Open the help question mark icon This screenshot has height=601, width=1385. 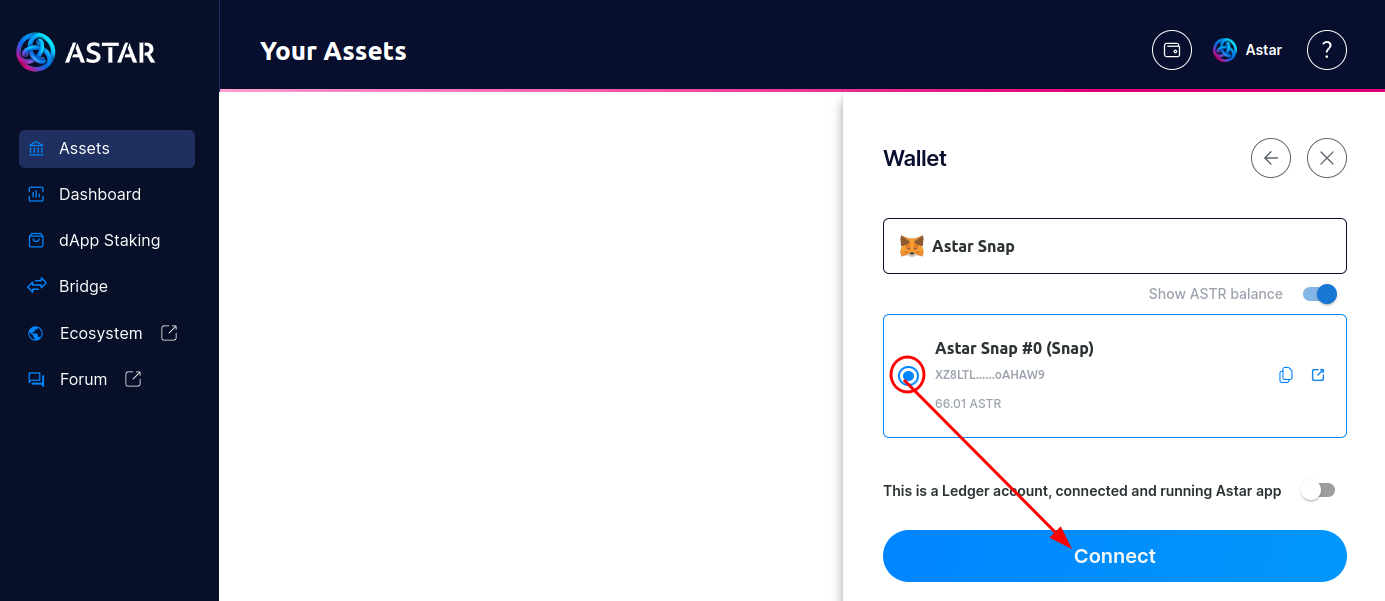(1327, 50)
